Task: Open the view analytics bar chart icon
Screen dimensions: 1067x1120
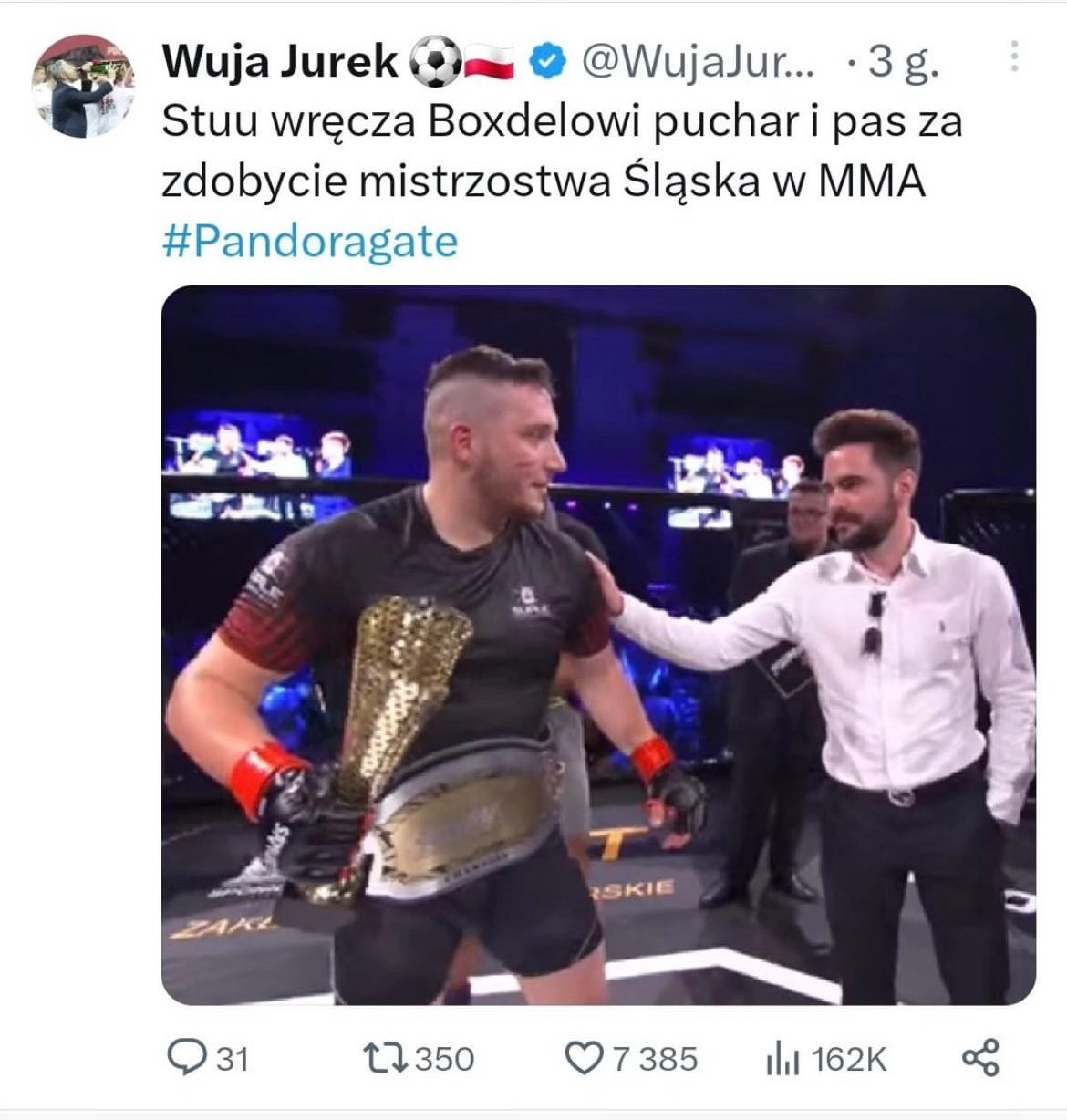Action: [x=782, y=1059]
